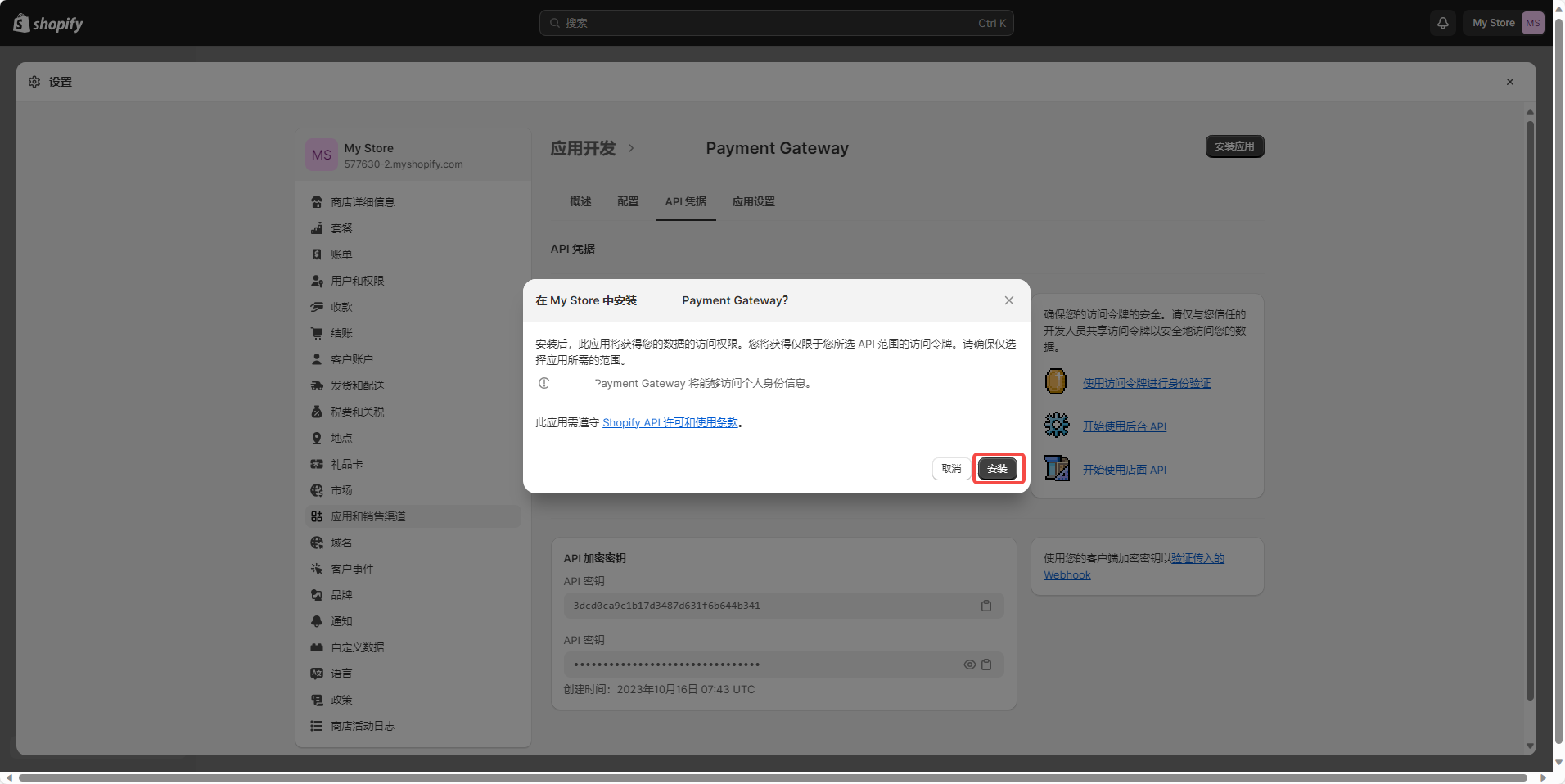The height and width of the screenshot is (784, 1565).
Task: Click the API key text field
Action: click(x=783, y=606)
